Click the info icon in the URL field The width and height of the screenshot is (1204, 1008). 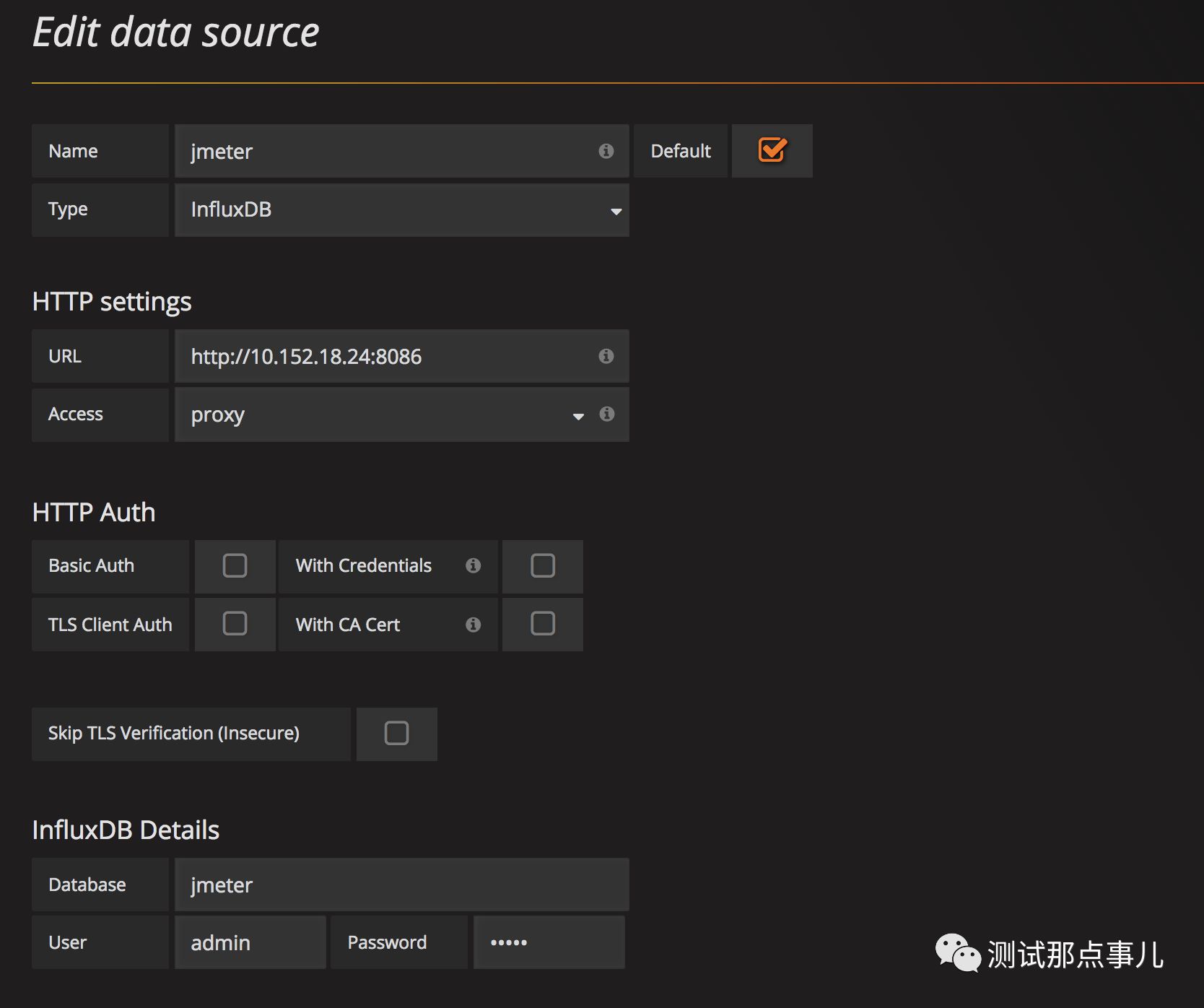[x=606, y=356]
